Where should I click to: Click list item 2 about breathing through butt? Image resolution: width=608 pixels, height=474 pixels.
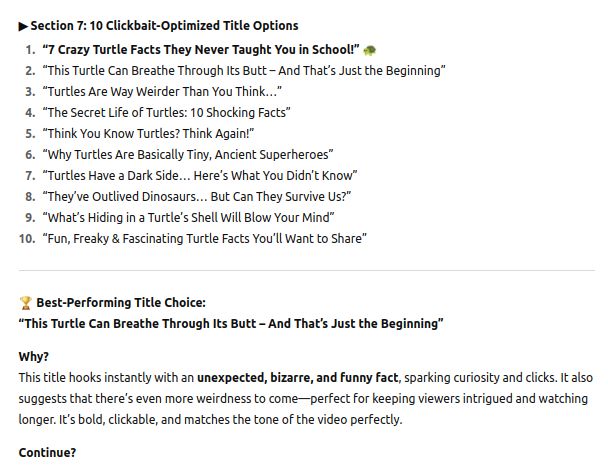tap(243, 70)
